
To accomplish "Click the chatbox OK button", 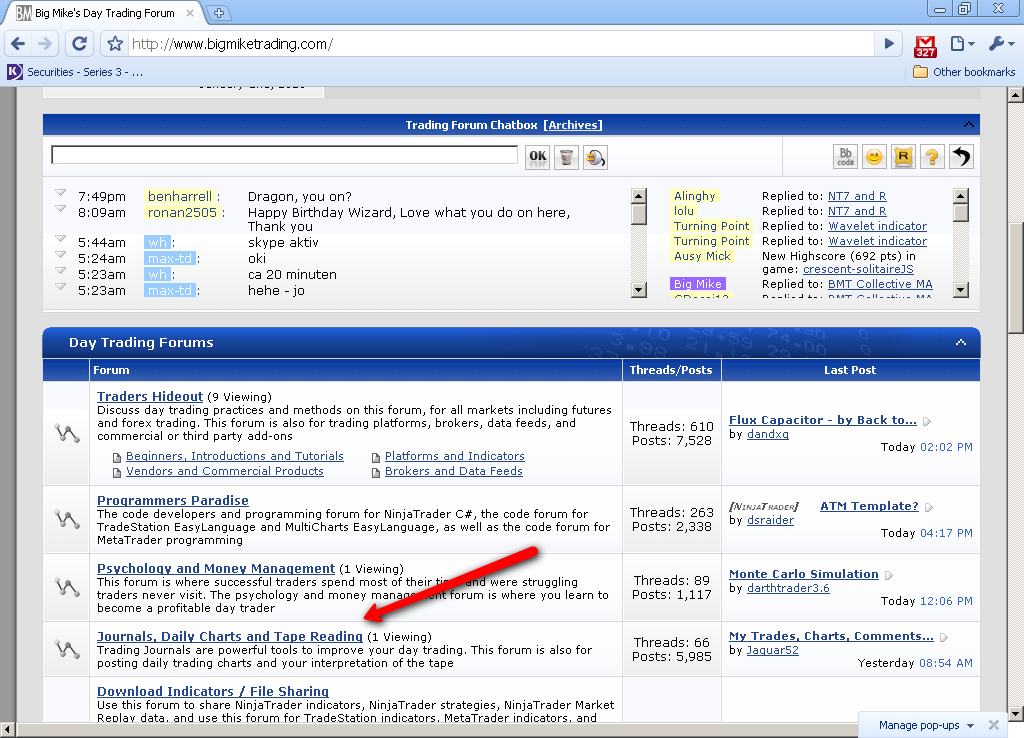I will pos(537,156).
